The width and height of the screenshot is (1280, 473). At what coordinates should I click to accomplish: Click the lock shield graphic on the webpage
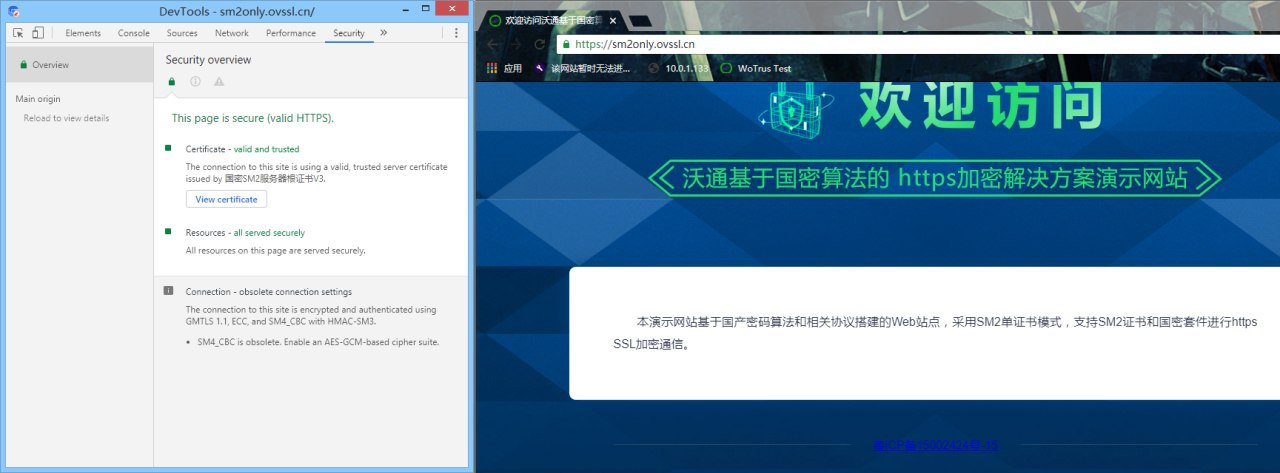[795, 112]
